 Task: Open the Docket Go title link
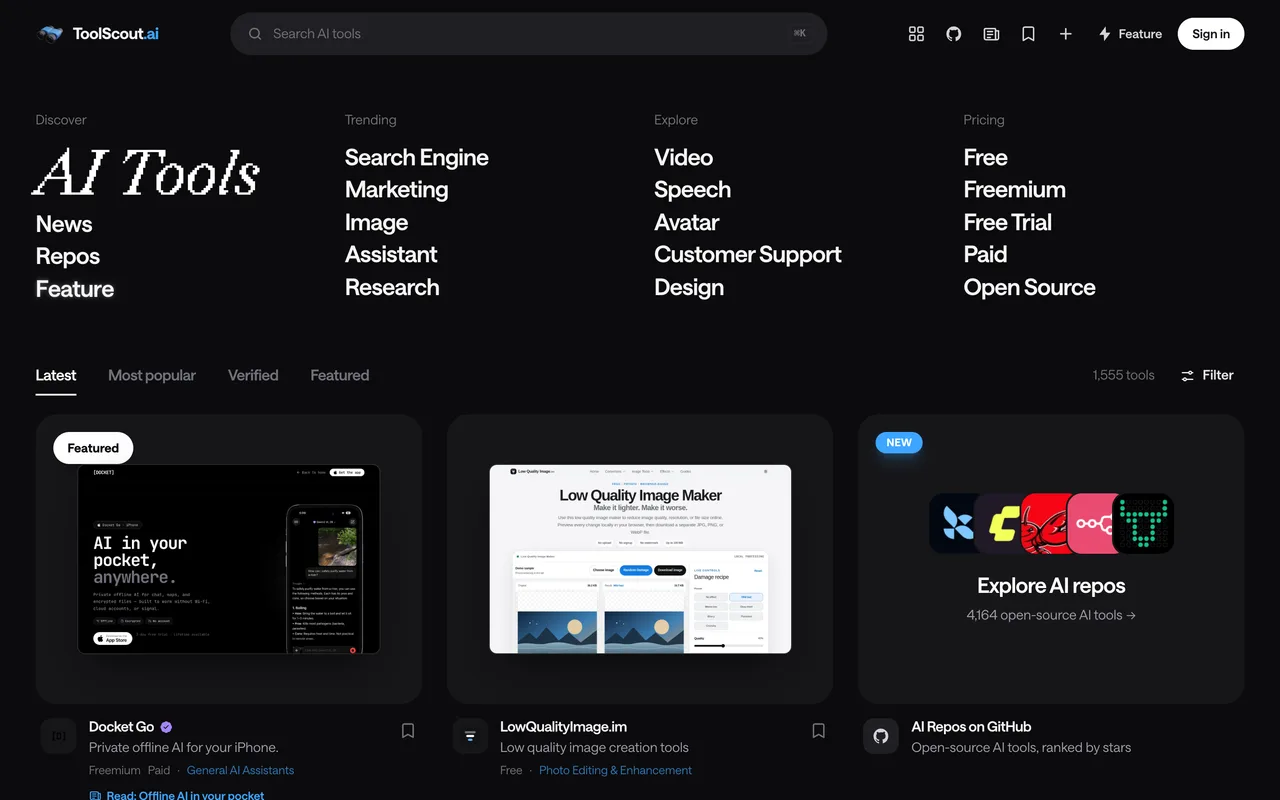[122, 727]
